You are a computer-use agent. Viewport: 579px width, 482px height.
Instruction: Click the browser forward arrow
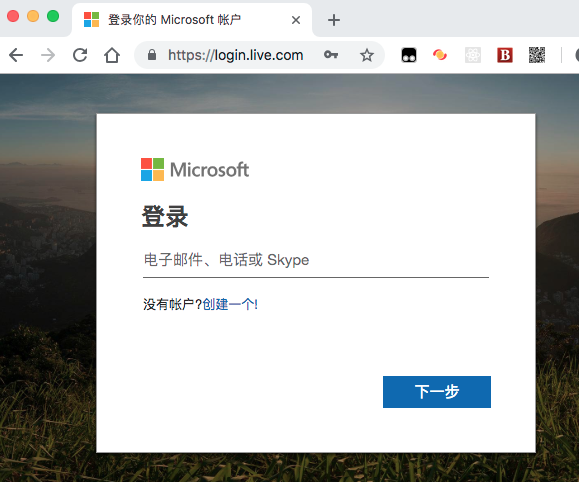tap(48, 55)
